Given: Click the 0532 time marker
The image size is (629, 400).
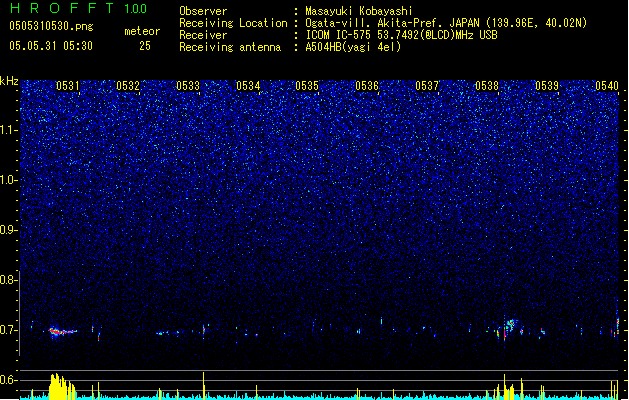Looking at the screenshot, I should tap(128, 86).
